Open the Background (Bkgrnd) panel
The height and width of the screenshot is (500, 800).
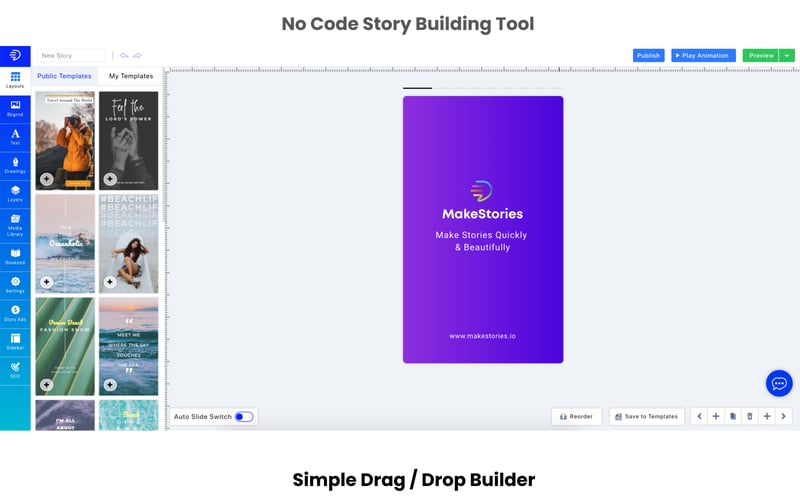(x=15, y=108)
